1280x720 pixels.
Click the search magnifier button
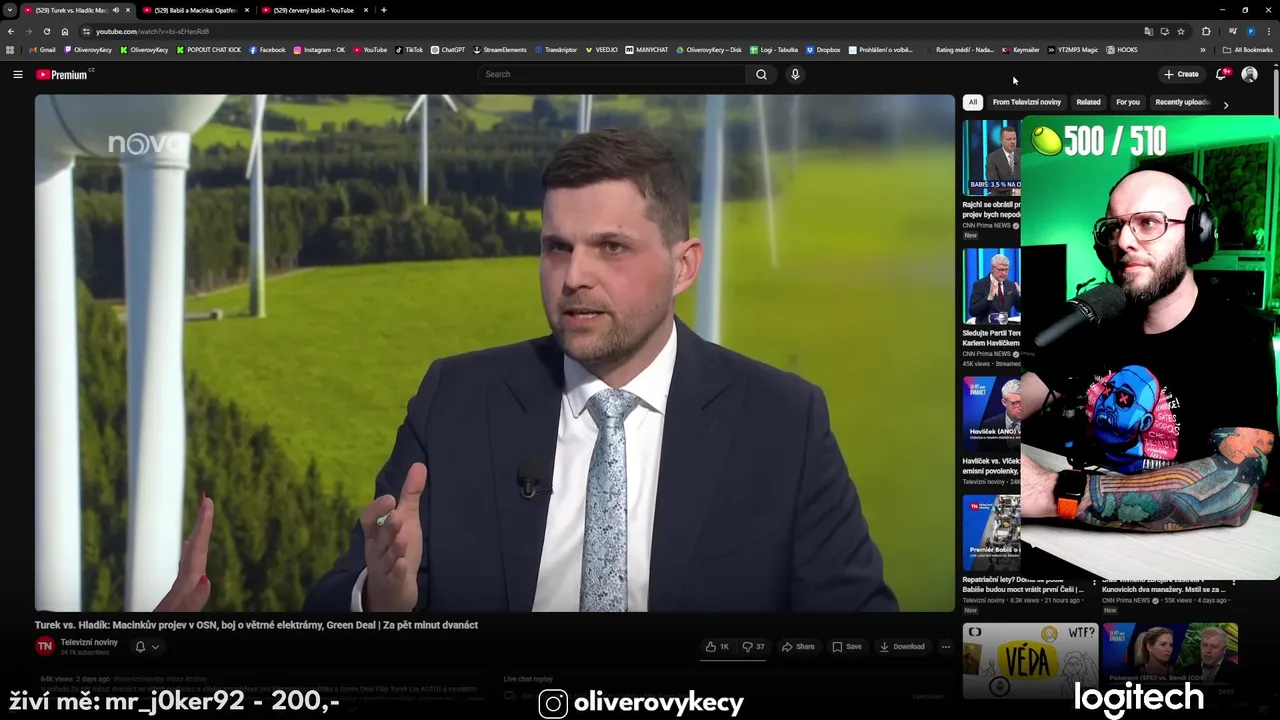(x=761, y=74)
